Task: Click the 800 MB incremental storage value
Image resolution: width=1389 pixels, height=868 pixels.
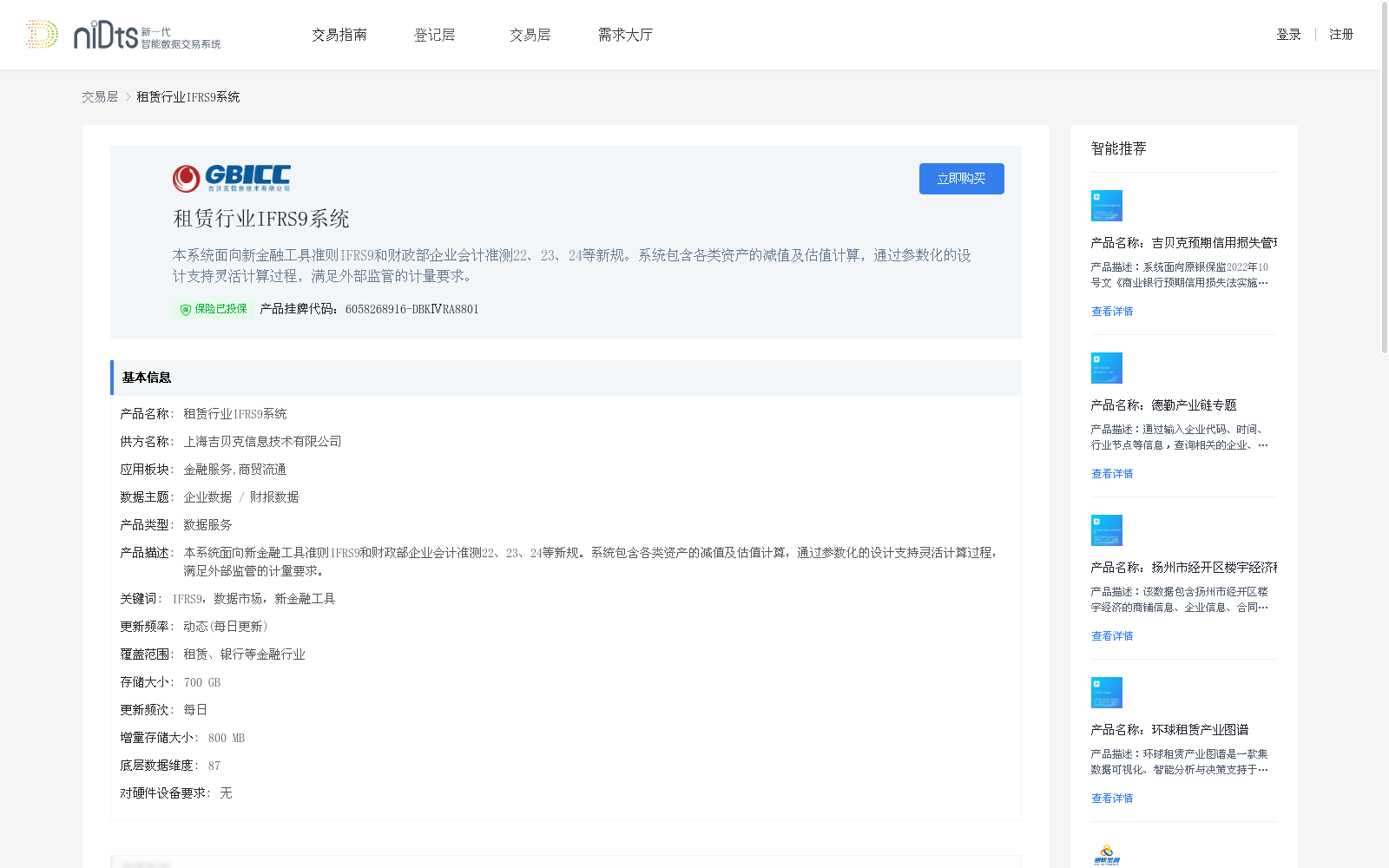Action: point(227,738)
